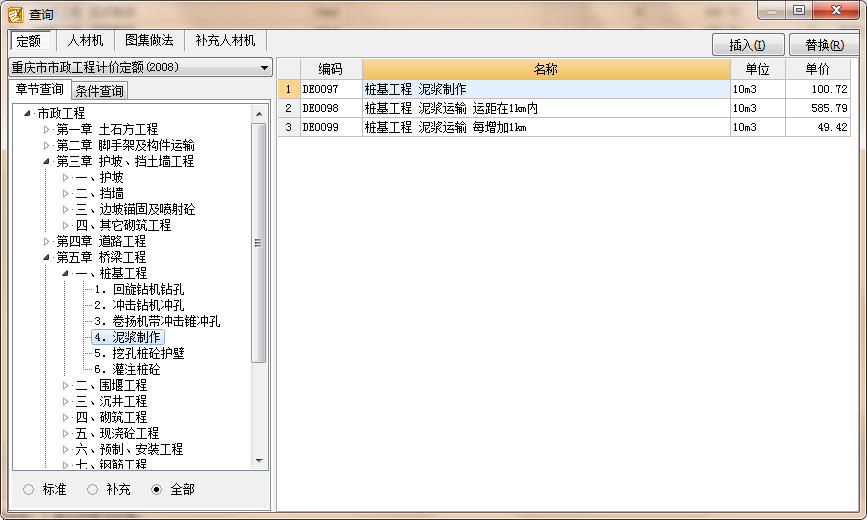Select row with code DE0097
The width and height of the screenshot is (867, 520).
[331, 89]
